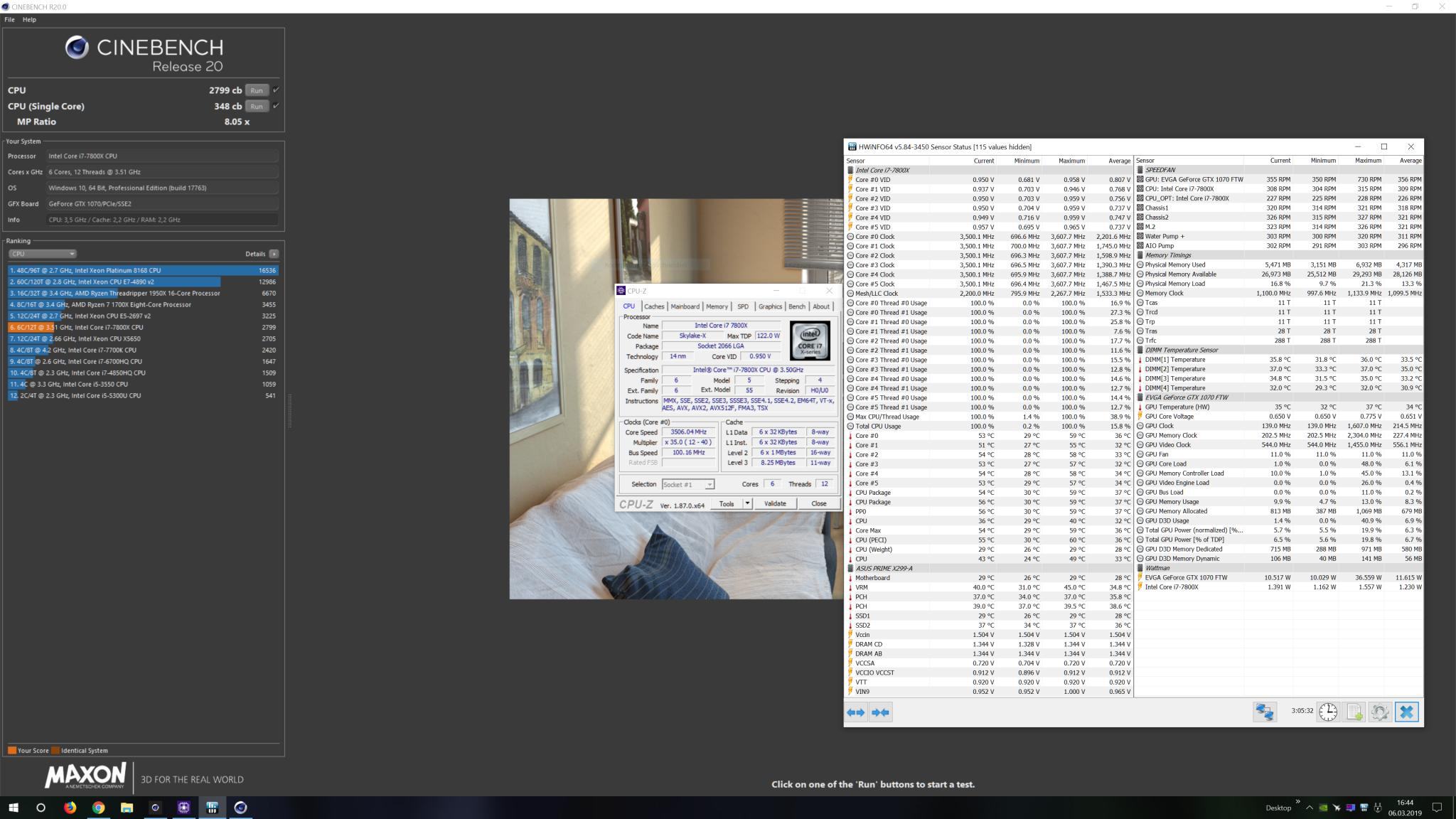The width and height of the screenshot is (1456, 819).
Task: Click GPU Temperature (HW) sensor row
Action: 1280,407
